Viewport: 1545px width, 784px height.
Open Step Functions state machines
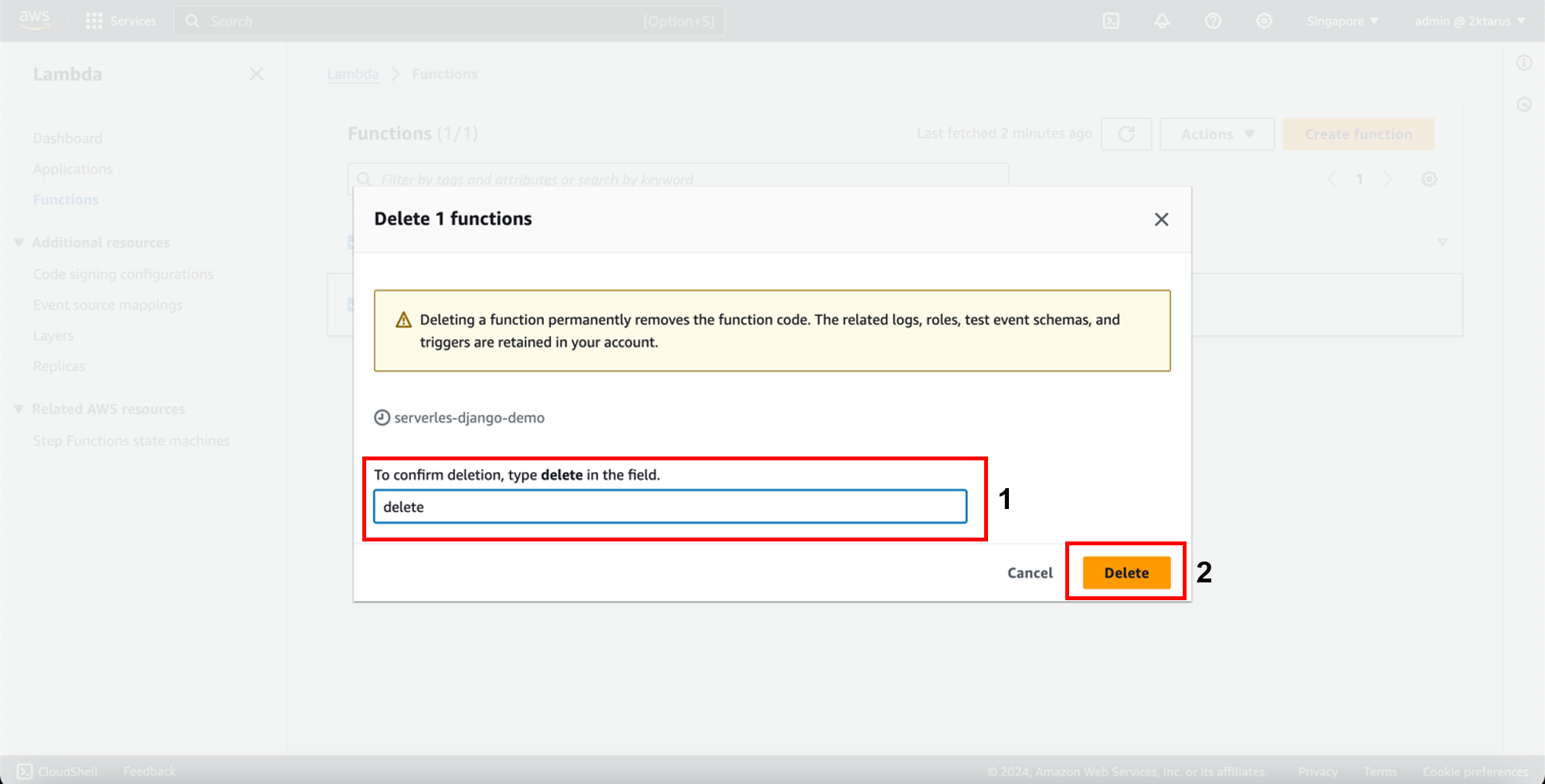(131, 441)
